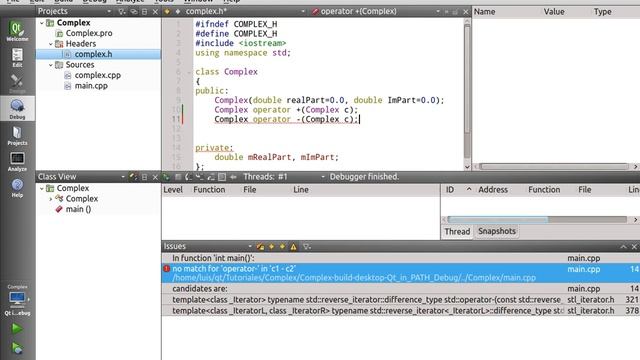This screenshot has width=640, height=360.
Task: Run the project with green play button
Action: click(17, 328)
